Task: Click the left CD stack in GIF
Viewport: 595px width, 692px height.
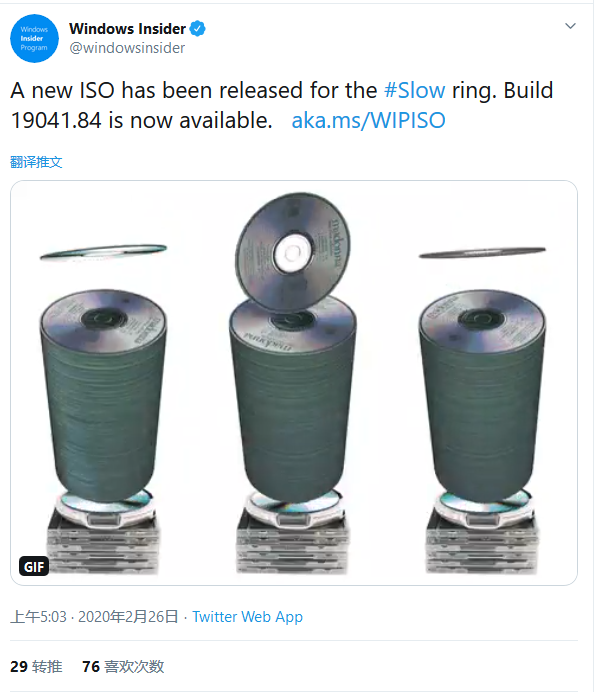Action: click(103, 395)
